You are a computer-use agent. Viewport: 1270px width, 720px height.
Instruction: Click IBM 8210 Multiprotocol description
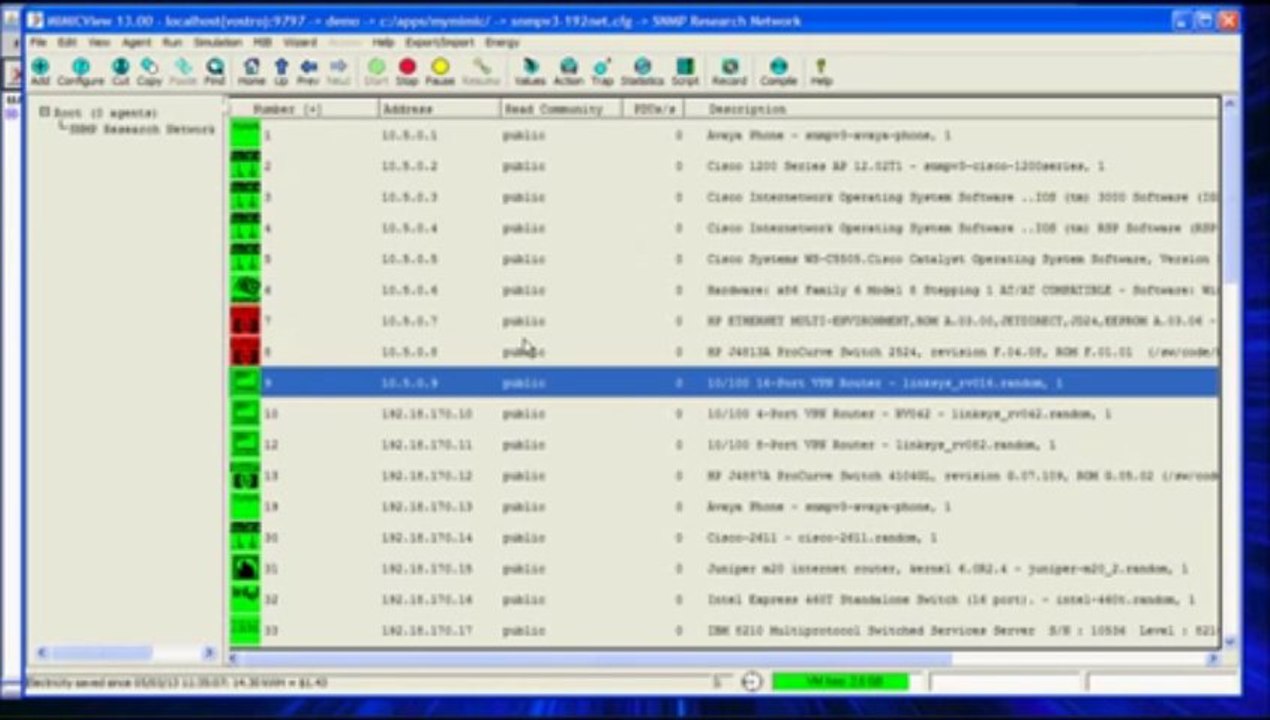click(x=961, y=631)
